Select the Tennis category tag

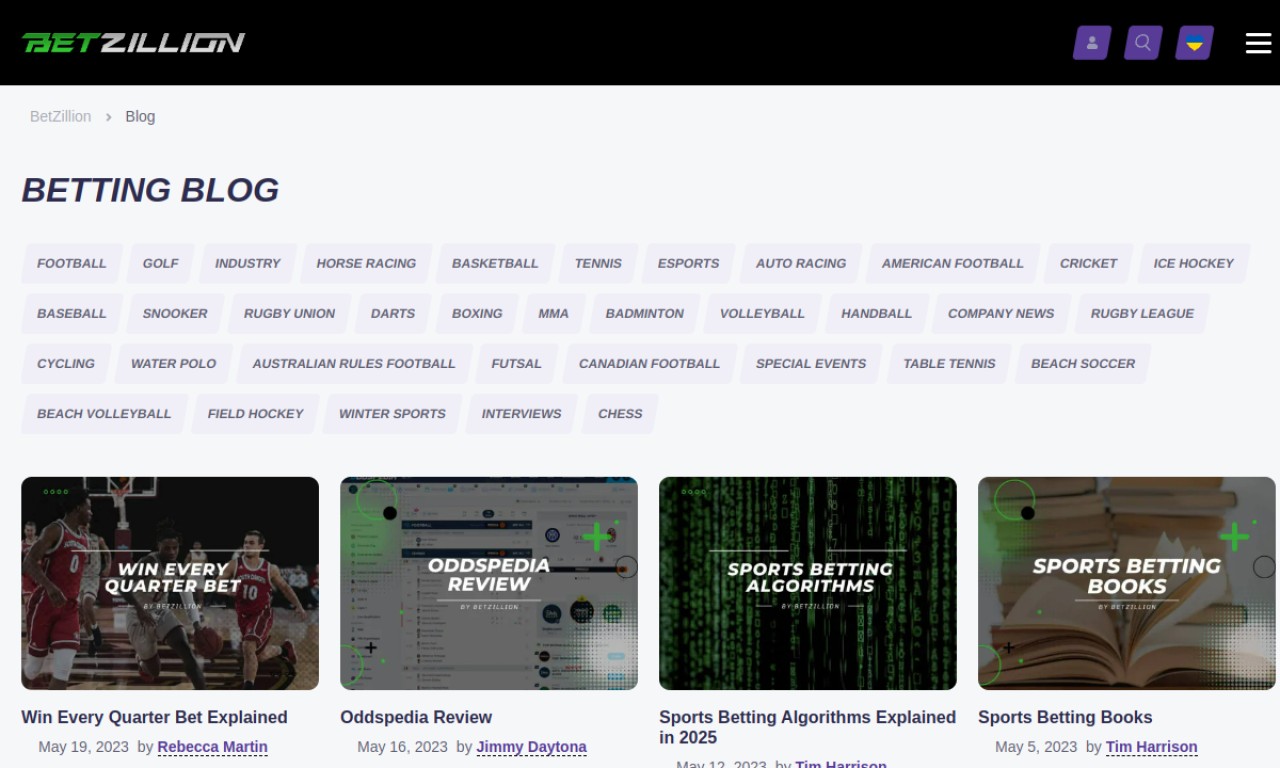[598, 263]
